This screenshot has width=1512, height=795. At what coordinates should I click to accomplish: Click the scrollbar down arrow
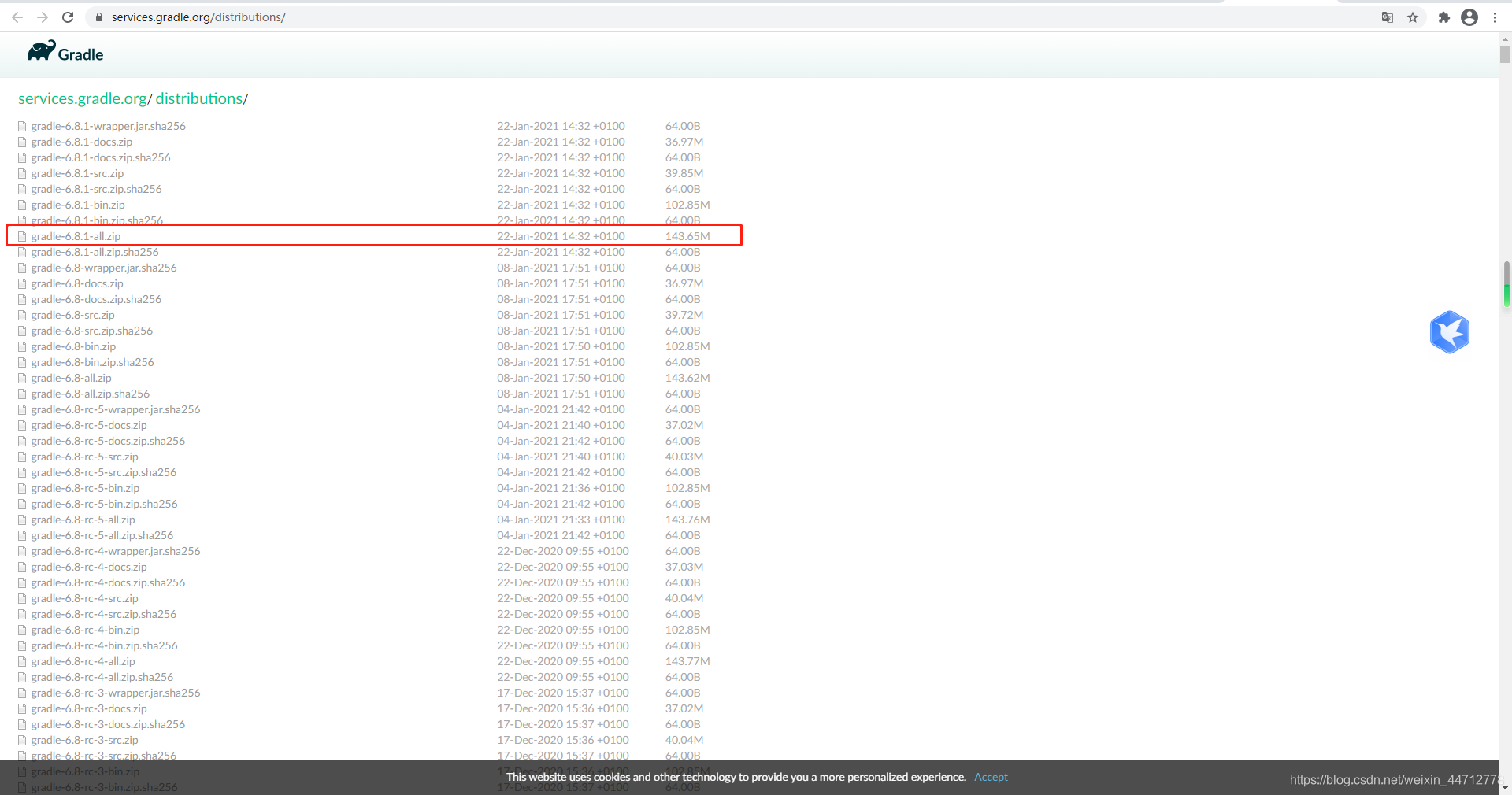click(1506, 788)
